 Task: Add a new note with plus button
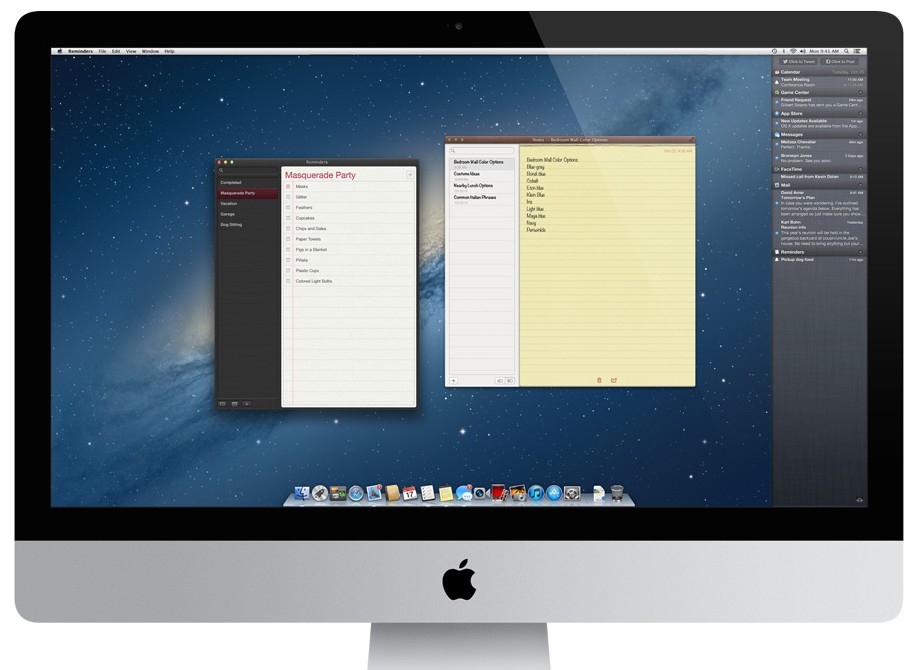[x=453, y=381]
